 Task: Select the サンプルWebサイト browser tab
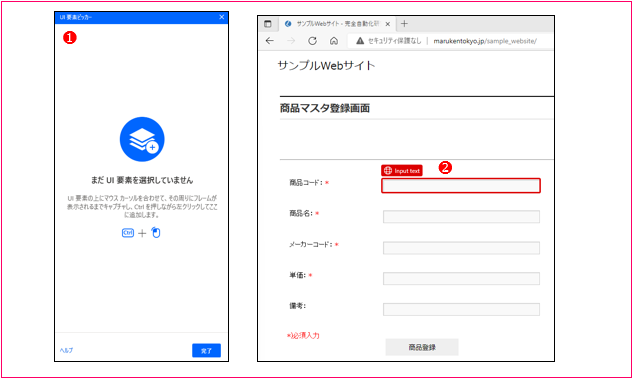[x=337, y=24]
